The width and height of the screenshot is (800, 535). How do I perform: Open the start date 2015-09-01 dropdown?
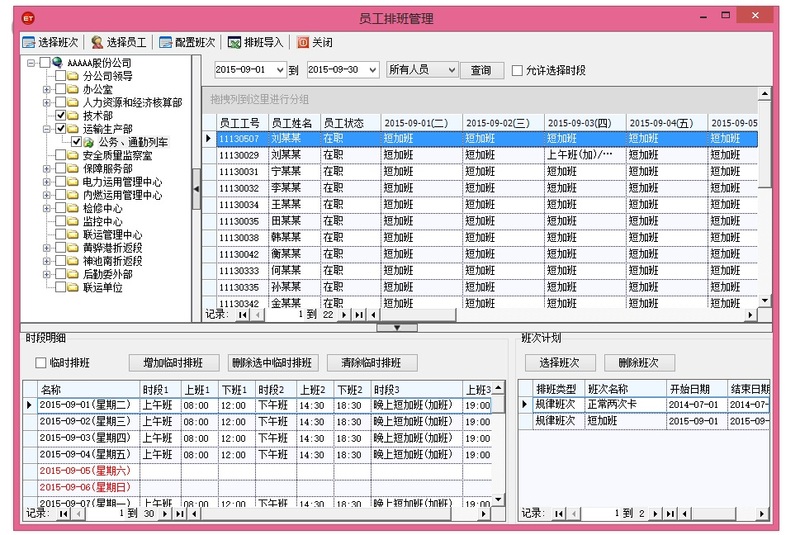point(280,70)
